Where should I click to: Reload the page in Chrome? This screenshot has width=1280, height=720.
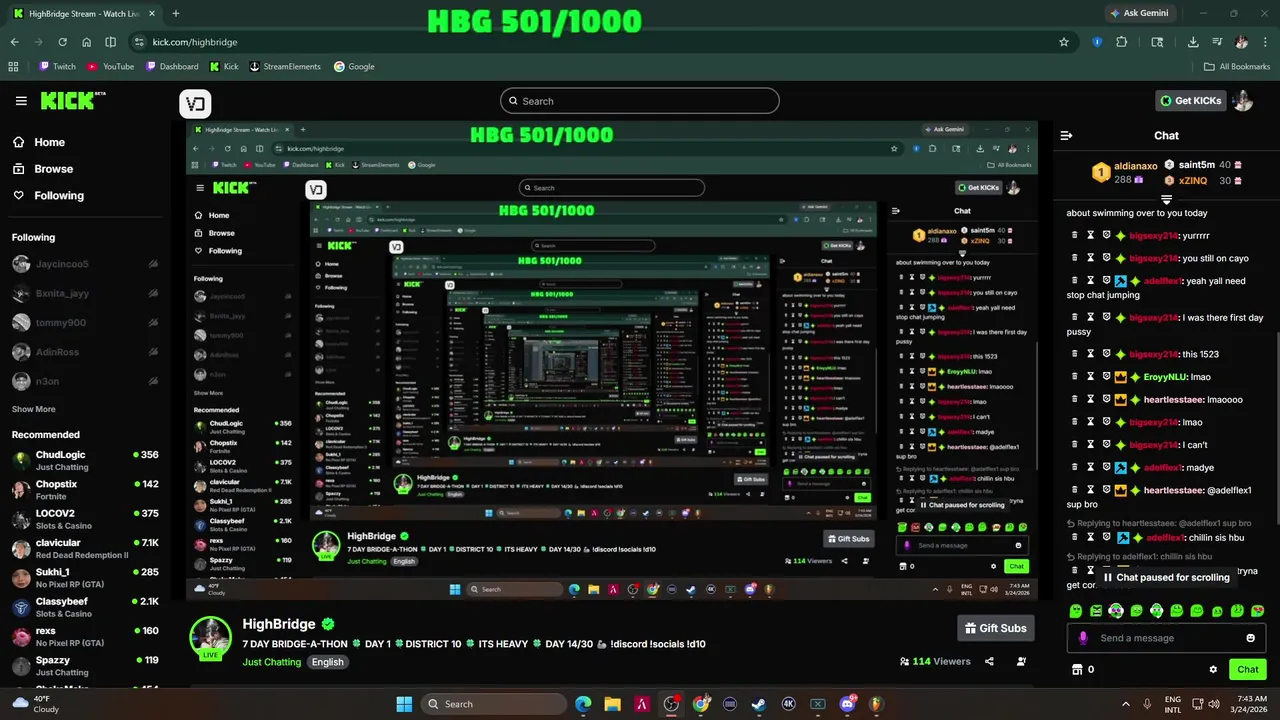click(62, 42)
